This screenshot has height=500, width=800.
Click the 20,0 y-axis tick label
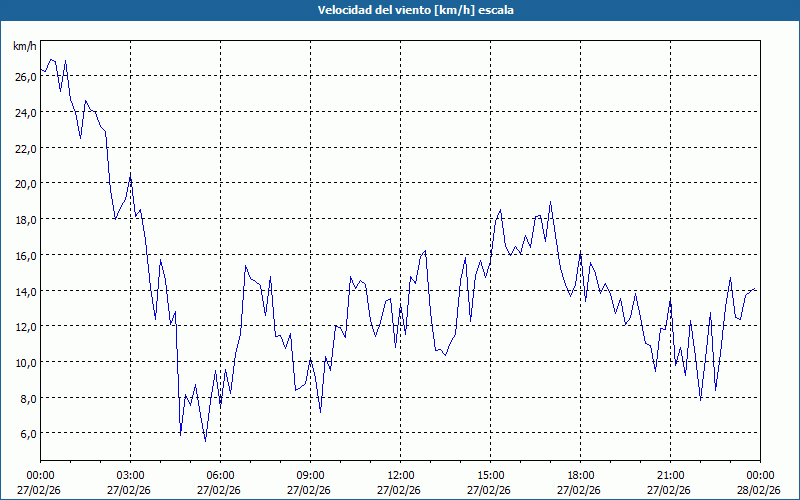coord(25,184)
